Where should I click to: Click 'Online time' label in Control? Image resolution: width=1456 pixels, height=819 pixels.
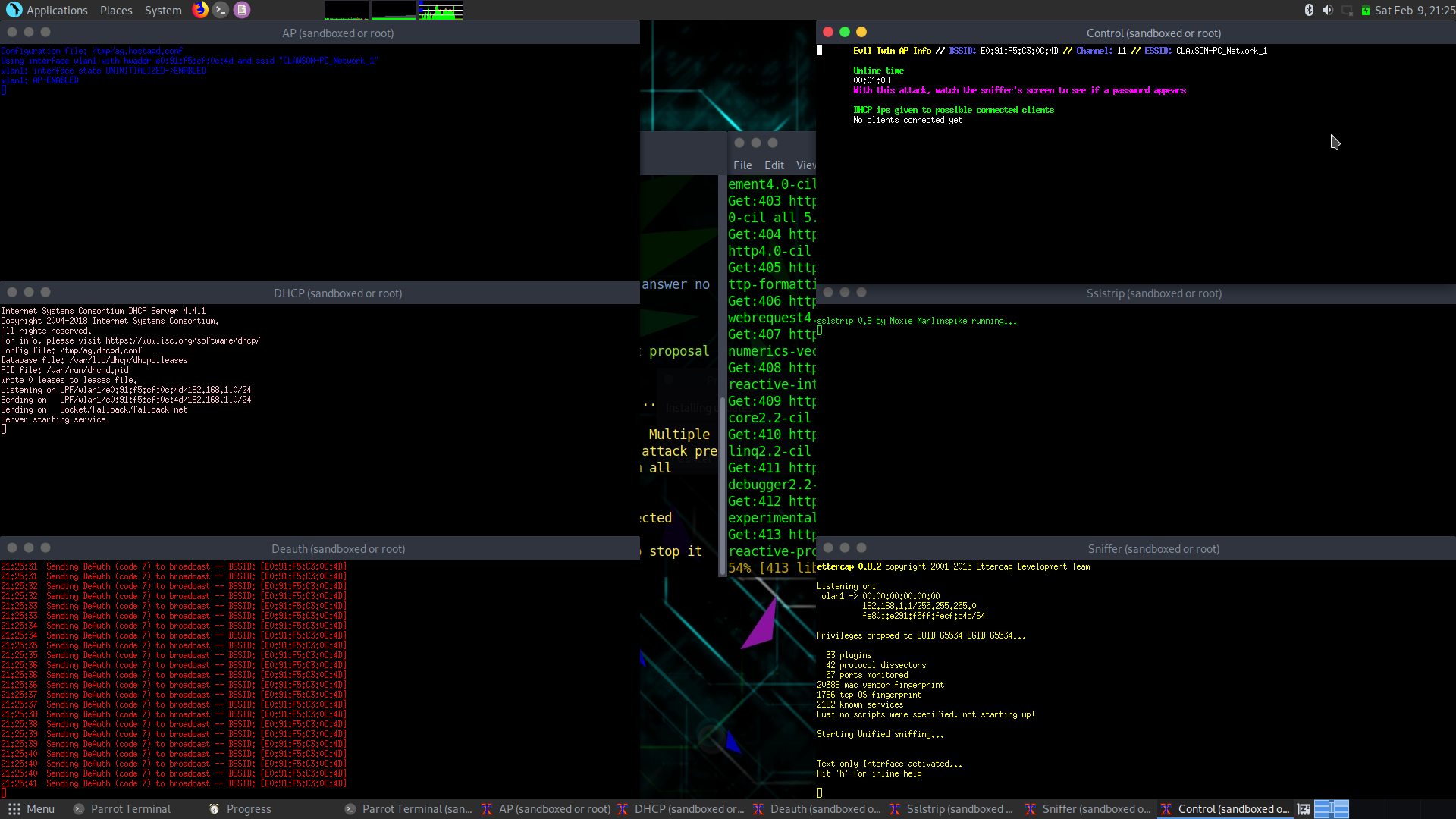[878, 71]
